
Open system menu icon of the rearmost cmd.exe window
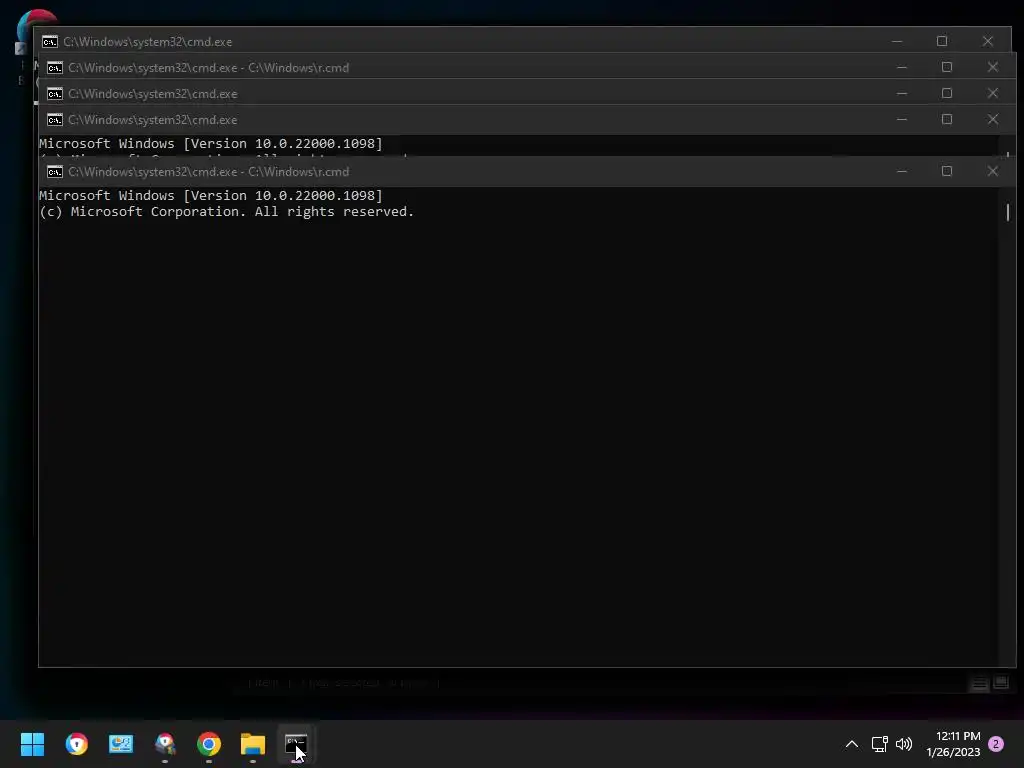click(50, 42)
